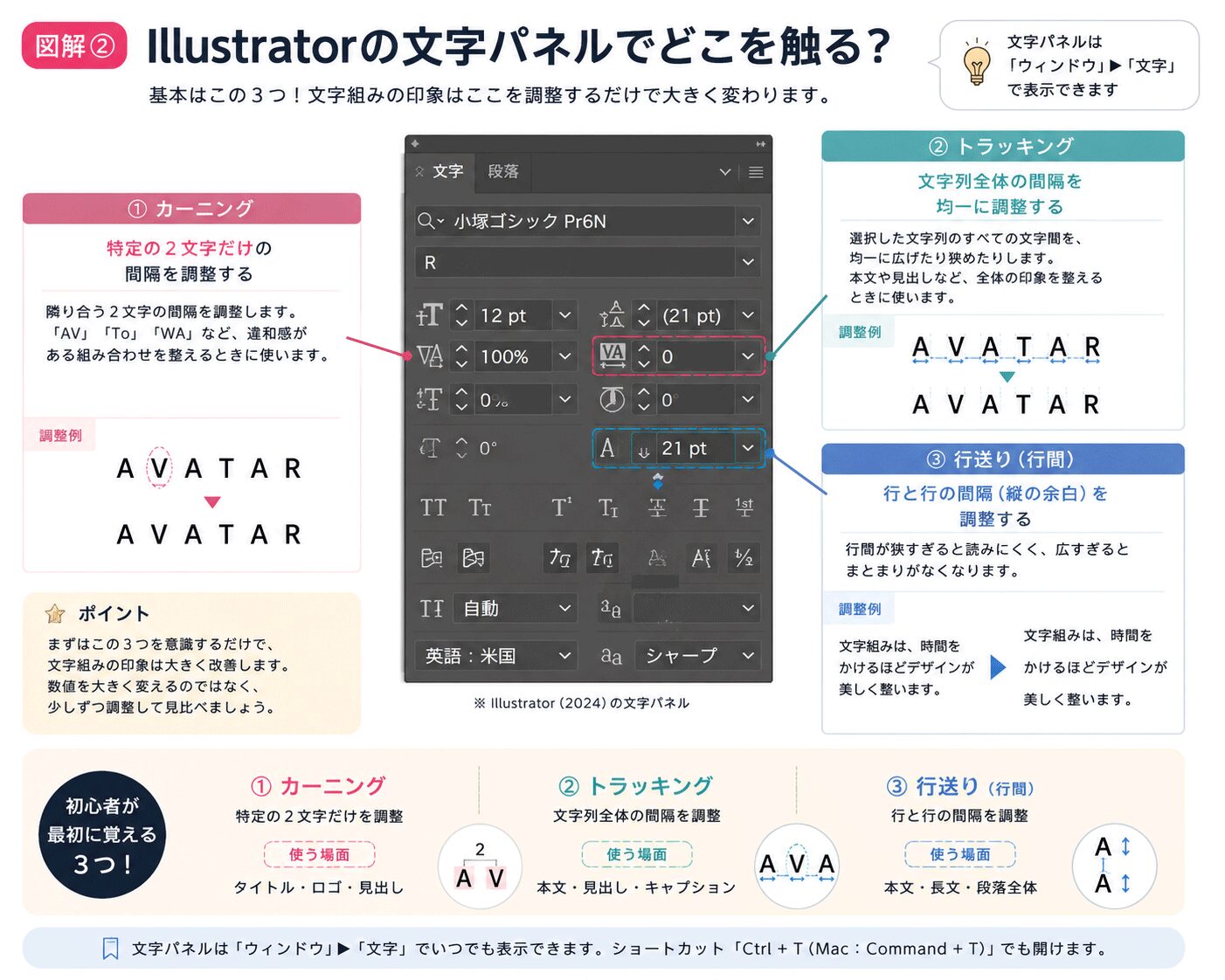Viewport: 1225px width, 980px height.
Task: Click the first flag-shaped icon in the glyph row
Action: (x=433, y=557)
